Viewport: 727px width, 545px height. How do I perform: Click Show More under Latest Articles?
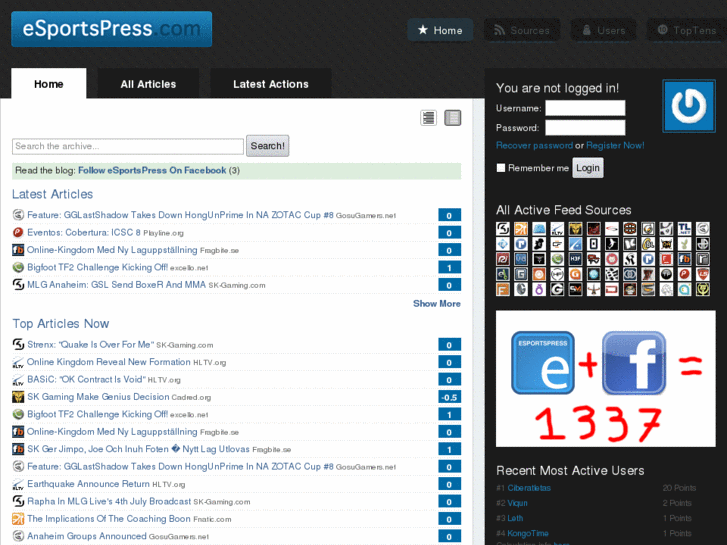(x=437, y=303)
